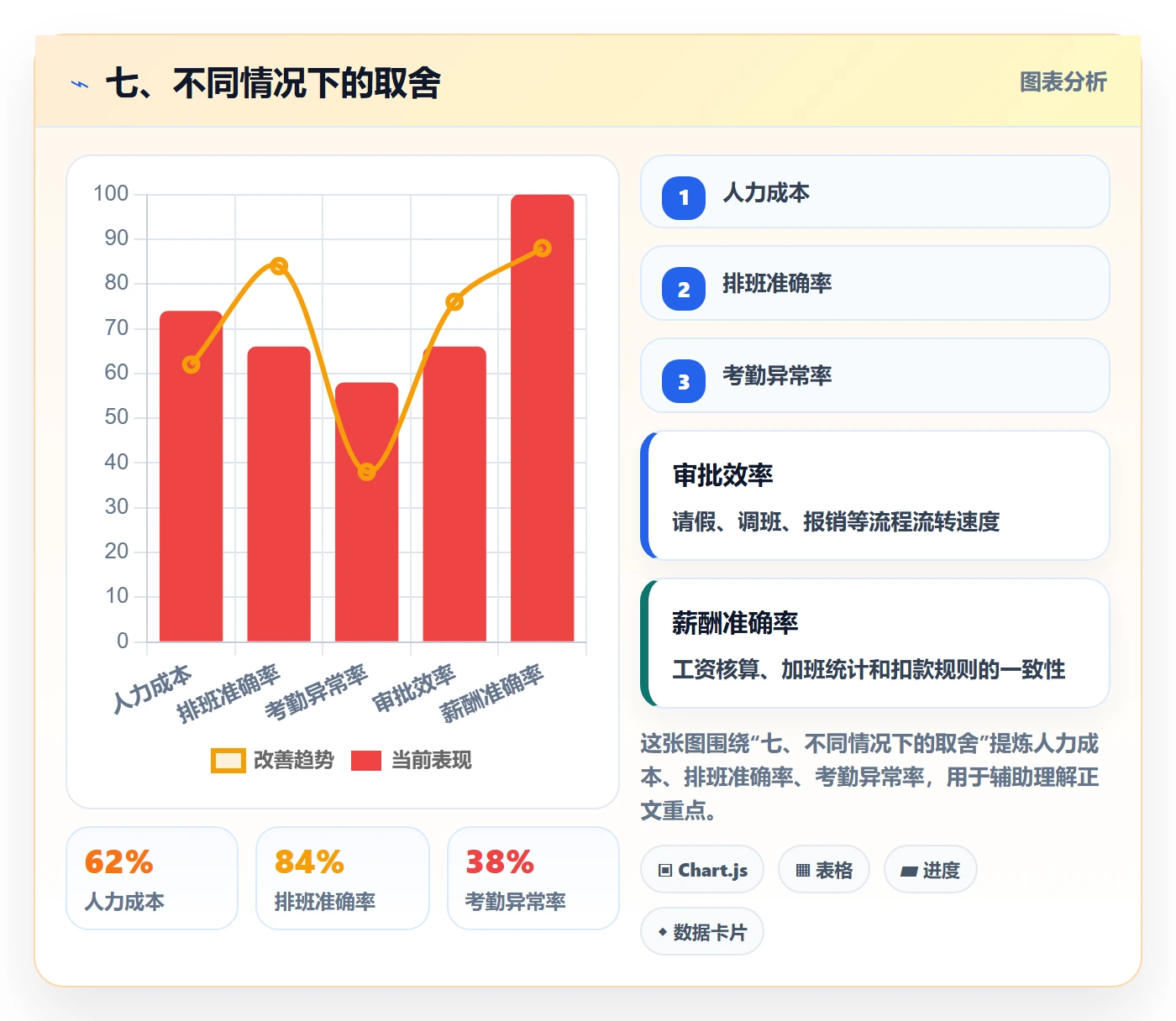The height and width of the screenshot is (1021, 1176).
Task: Click the trend line point on 薪酬准确率 bar
Action: 543,249
